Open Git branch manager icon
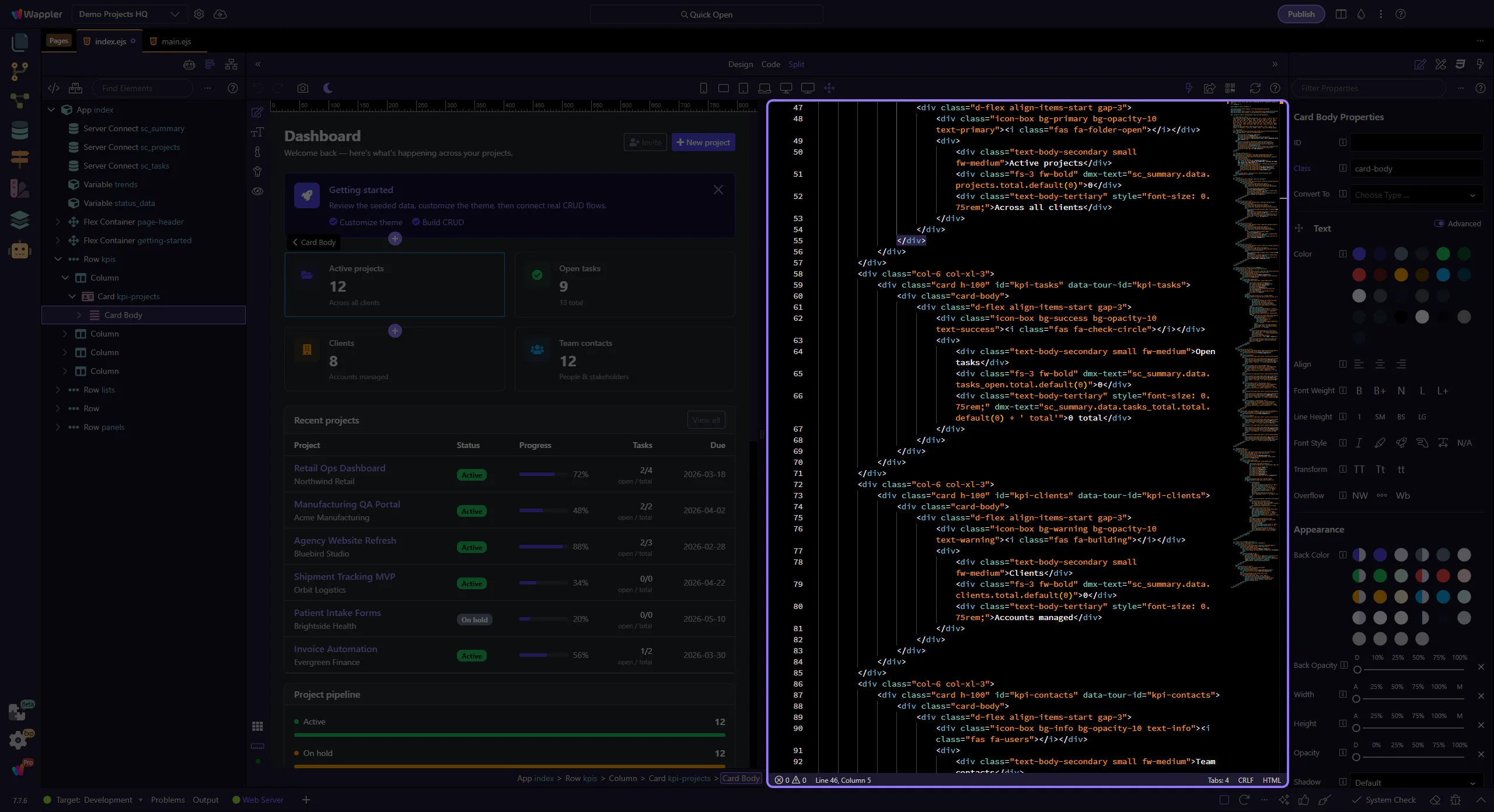 tap(20, 71)
